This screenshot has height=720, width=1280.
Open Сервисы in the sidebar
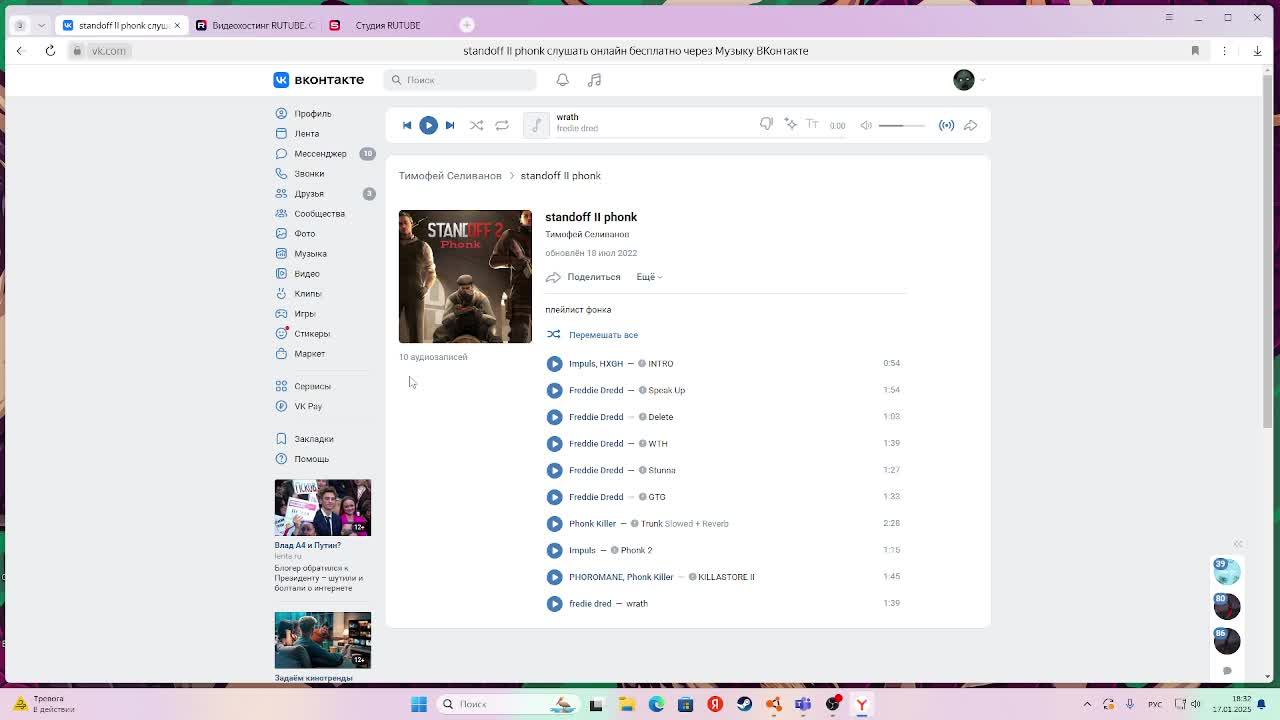click(312, 386)
